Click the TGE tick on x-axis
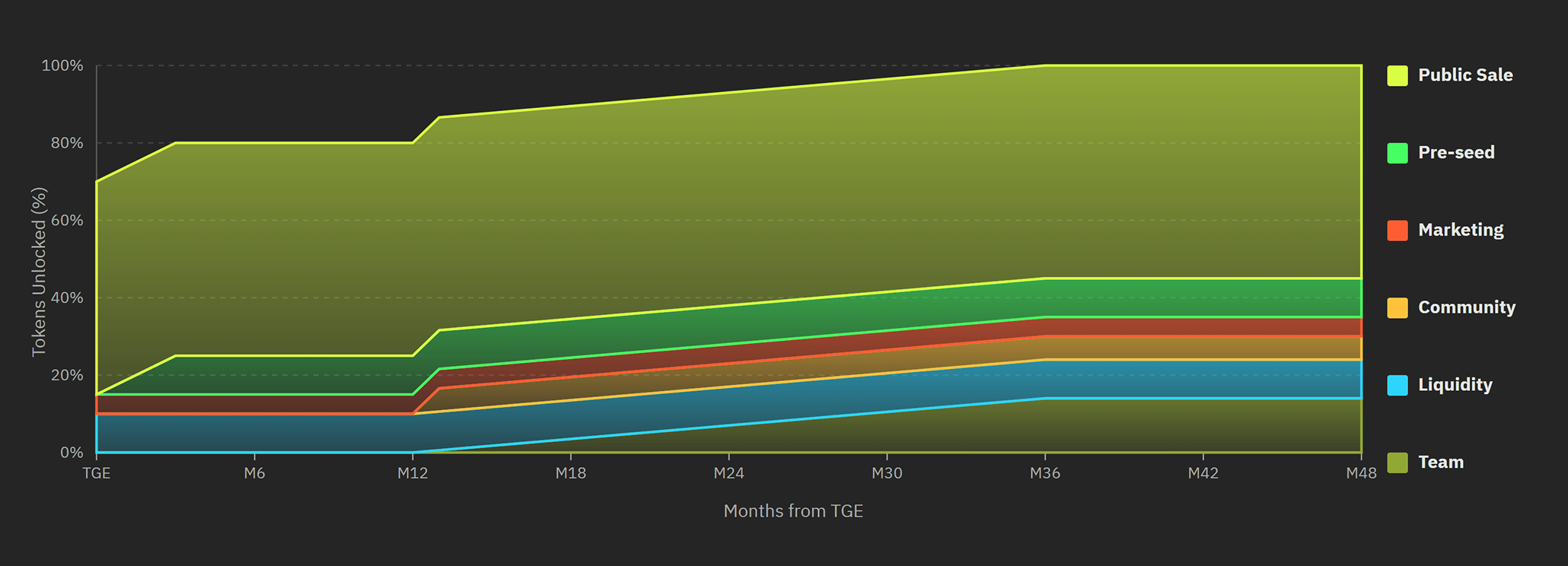This screenshot has width=1568, height=566. (x=97, y=473)
